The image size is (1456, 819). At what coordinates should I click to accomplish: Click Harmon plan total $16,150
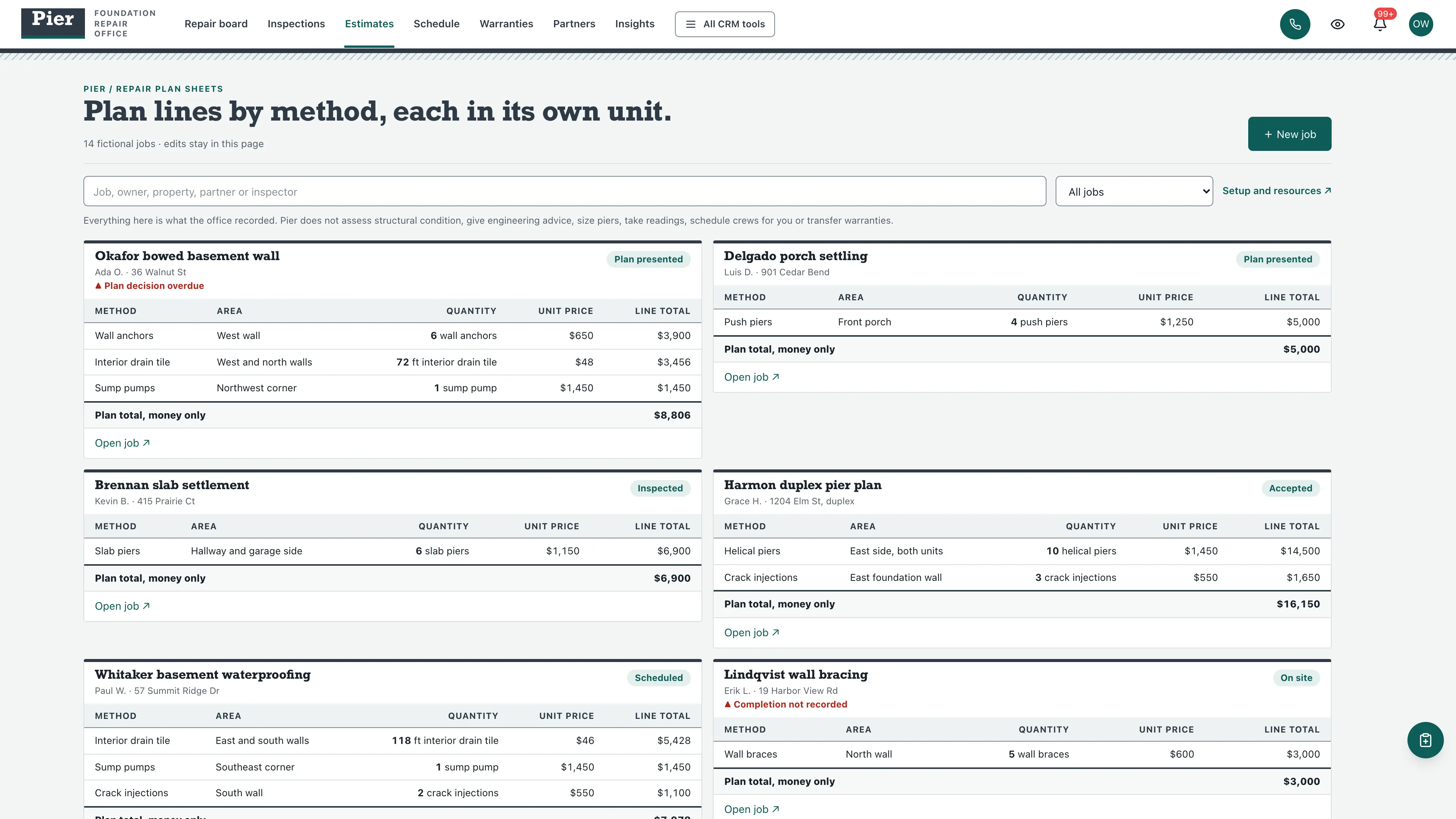click(1298, 604)
